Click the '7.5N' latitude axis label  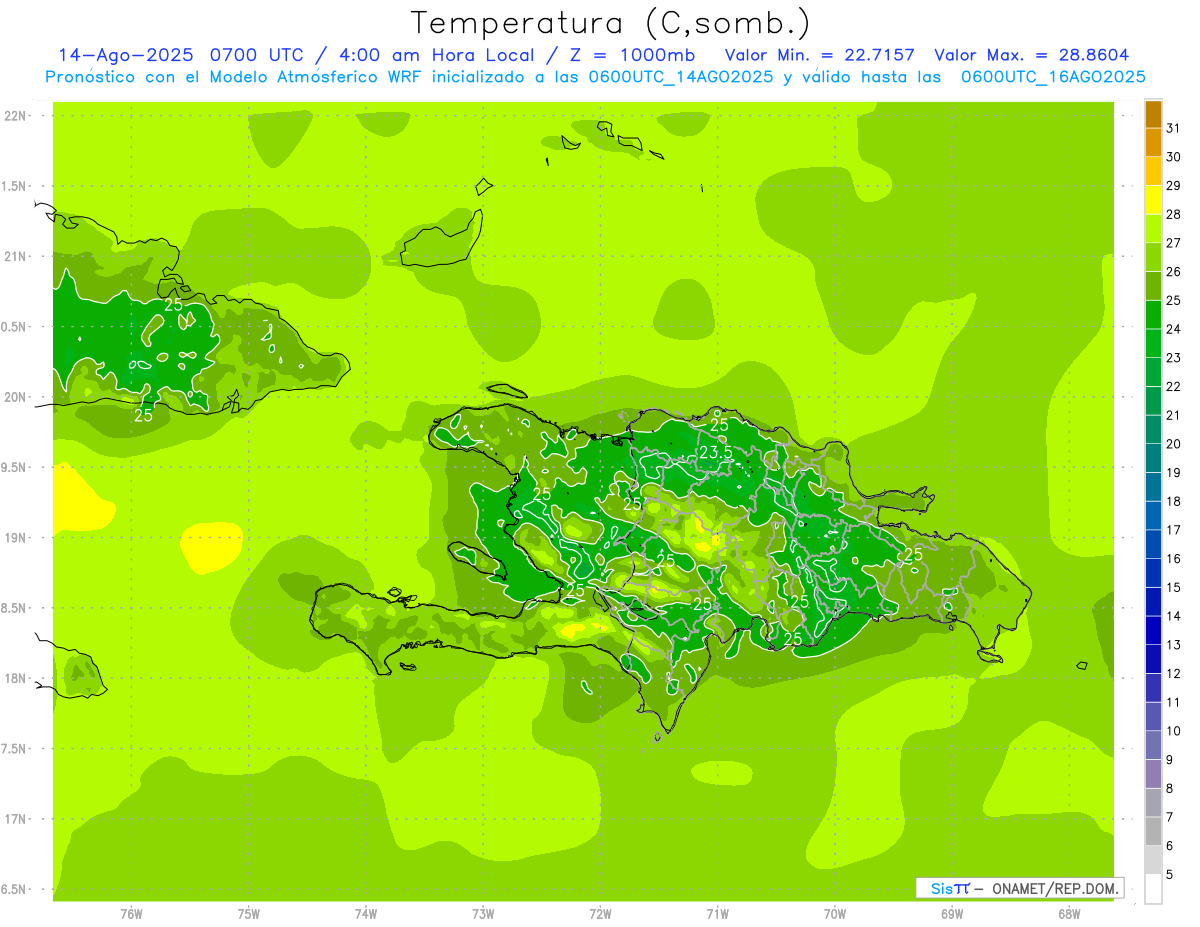15,749
